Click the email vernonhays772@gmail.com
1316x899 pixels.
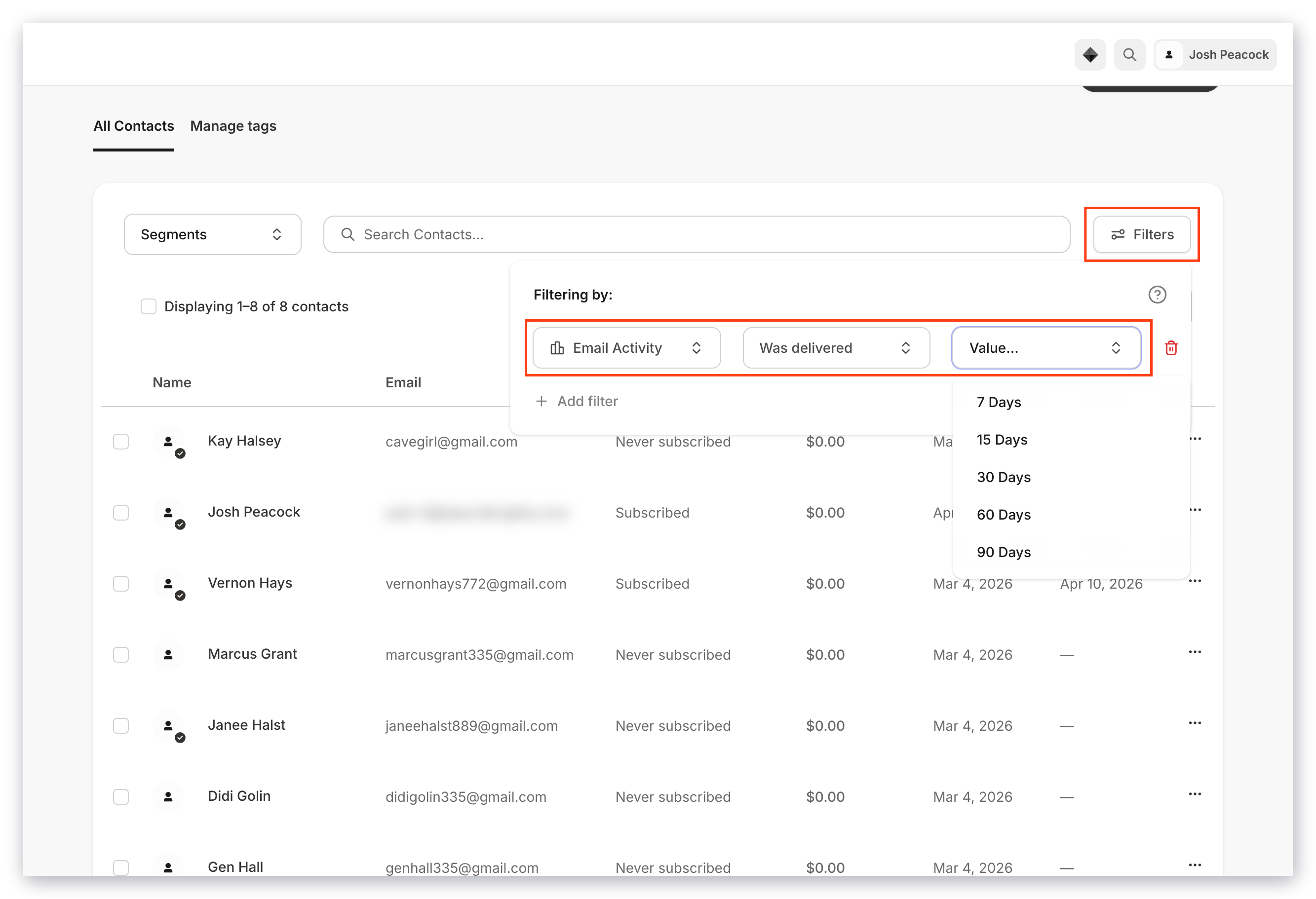click(x=476, y=584)
